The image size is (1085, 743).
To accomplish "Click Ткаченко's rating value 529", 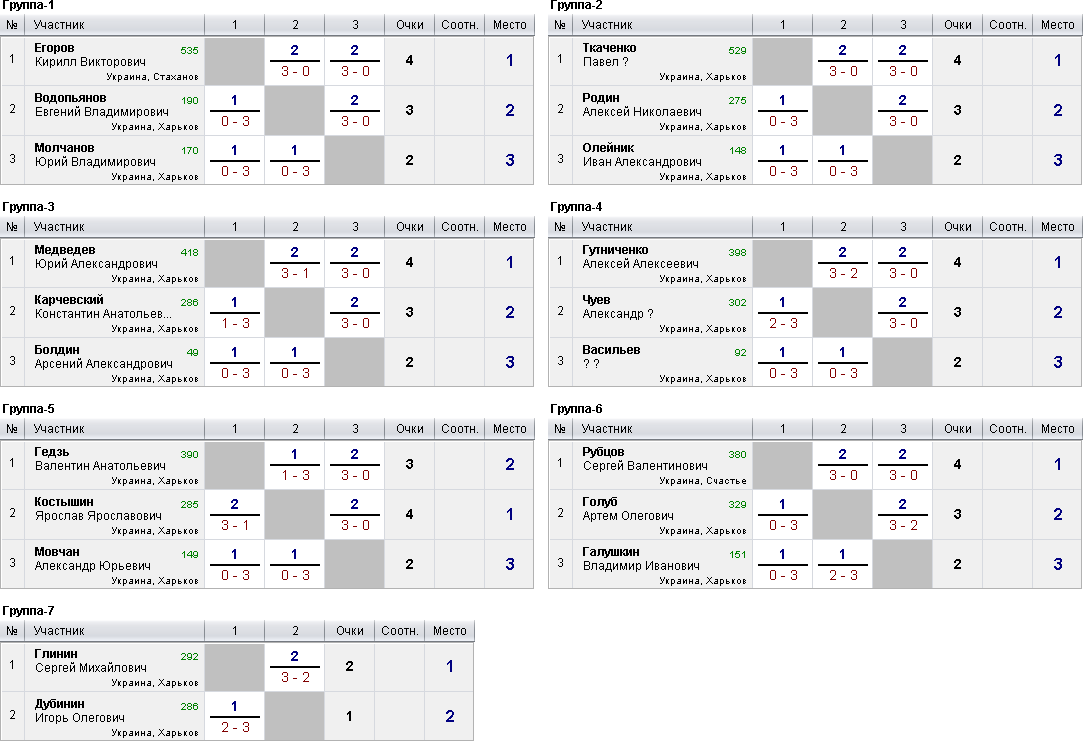I will (x=737, y=51).
